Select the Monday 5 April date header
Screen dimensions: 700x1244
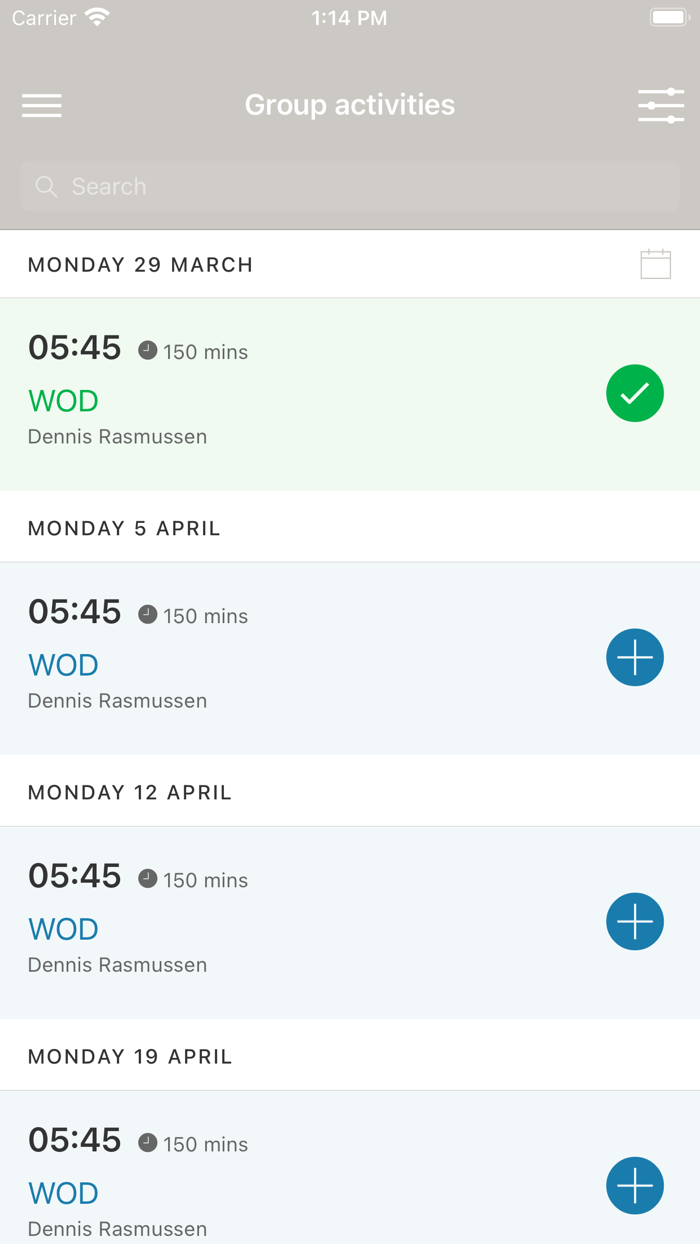124,528
